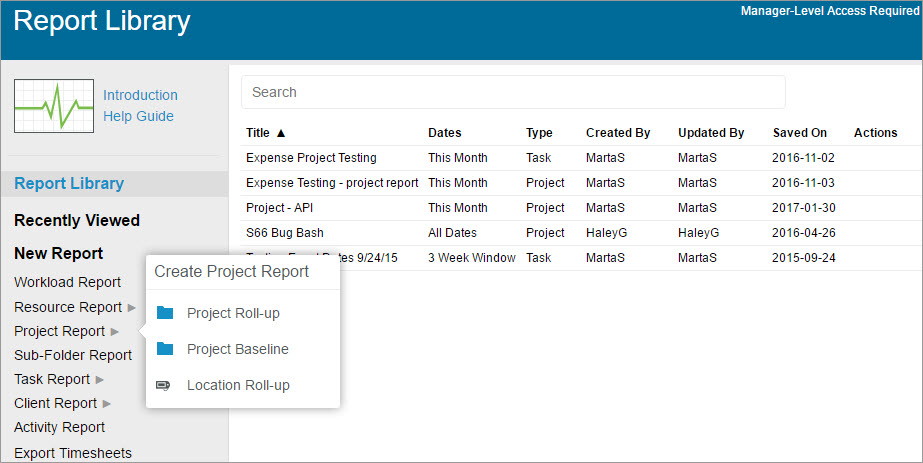Click the green heartbeat chart icon

click(x=54, y=106)
